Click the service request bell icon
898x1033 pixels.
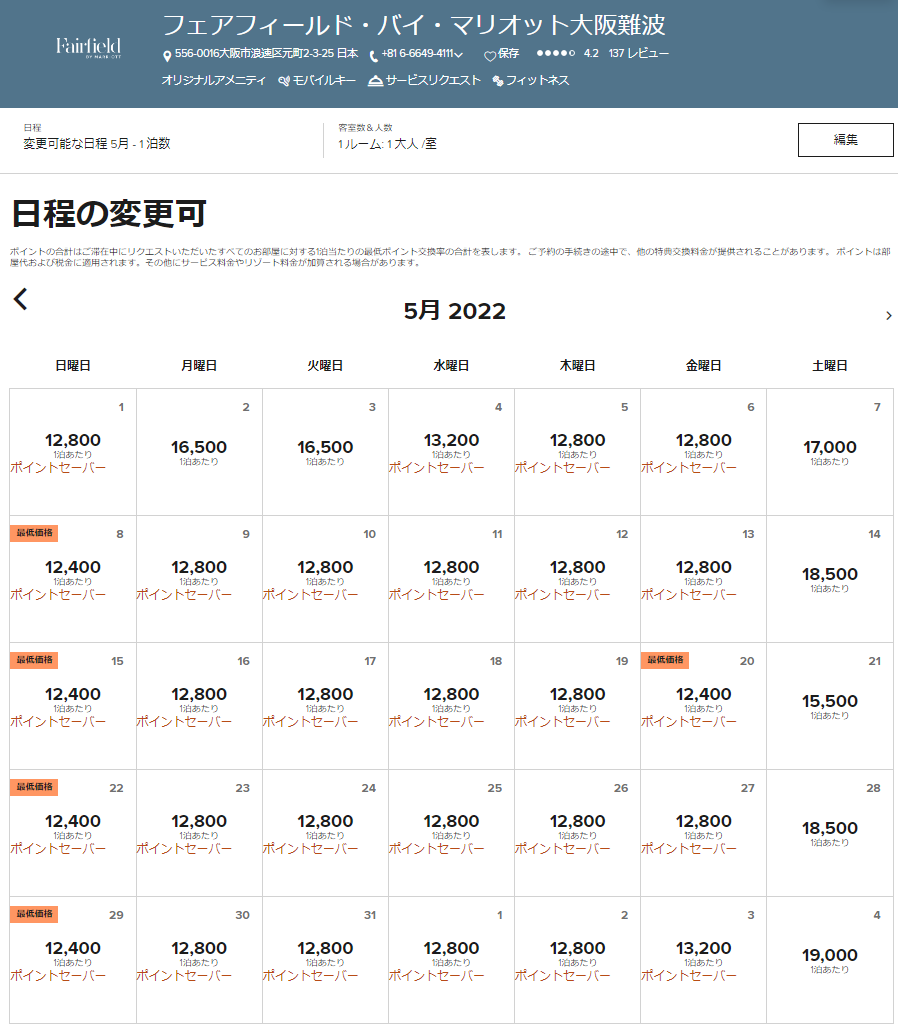(x=375, y=81)
